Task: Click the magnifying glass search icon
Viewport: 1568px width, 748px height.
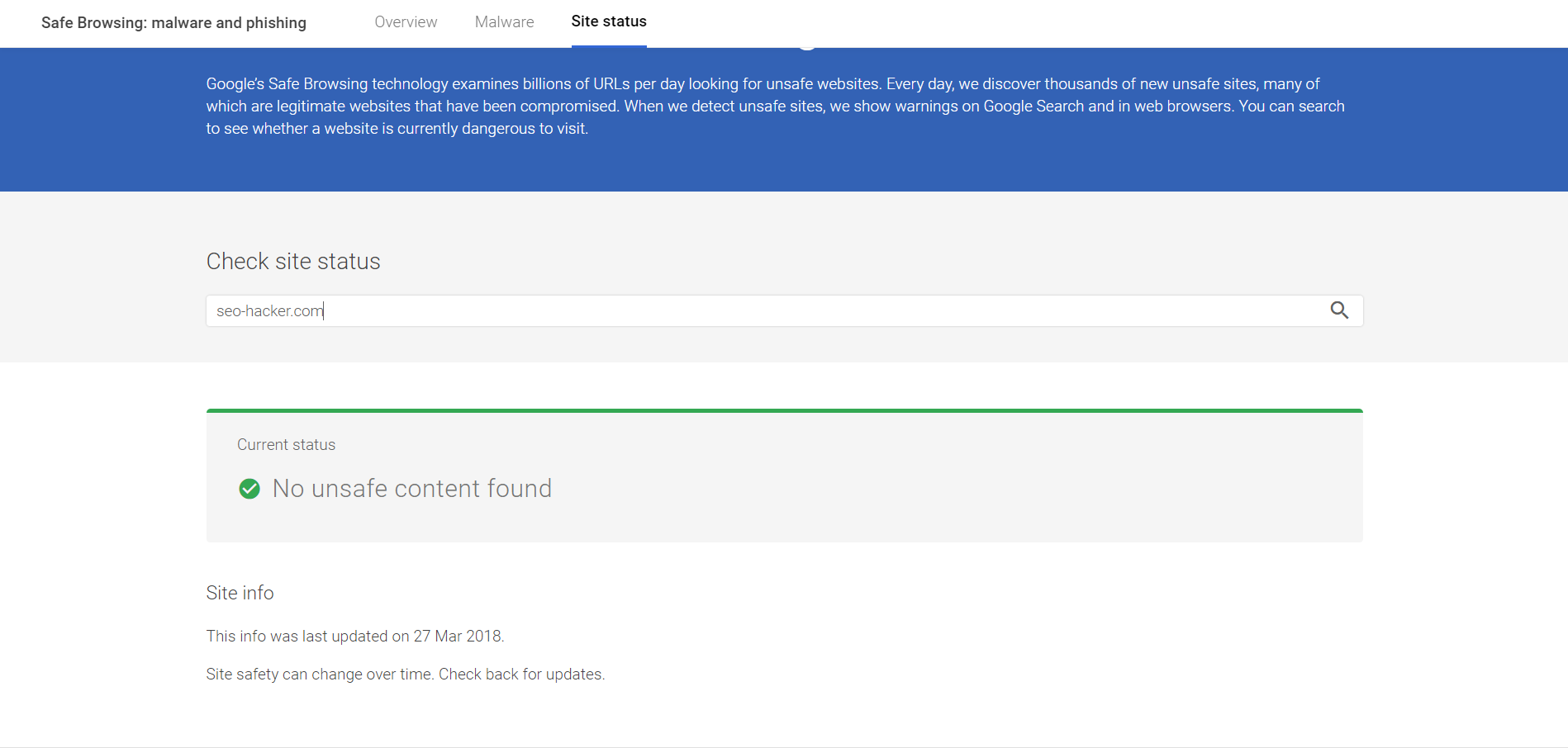Action: coord(1339,310)
